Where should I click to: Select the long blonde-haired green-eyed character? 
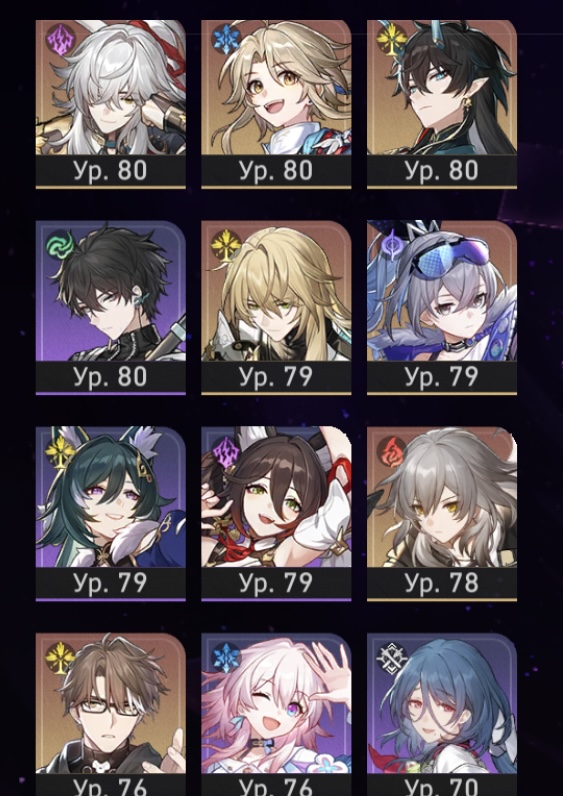(276, 291)
